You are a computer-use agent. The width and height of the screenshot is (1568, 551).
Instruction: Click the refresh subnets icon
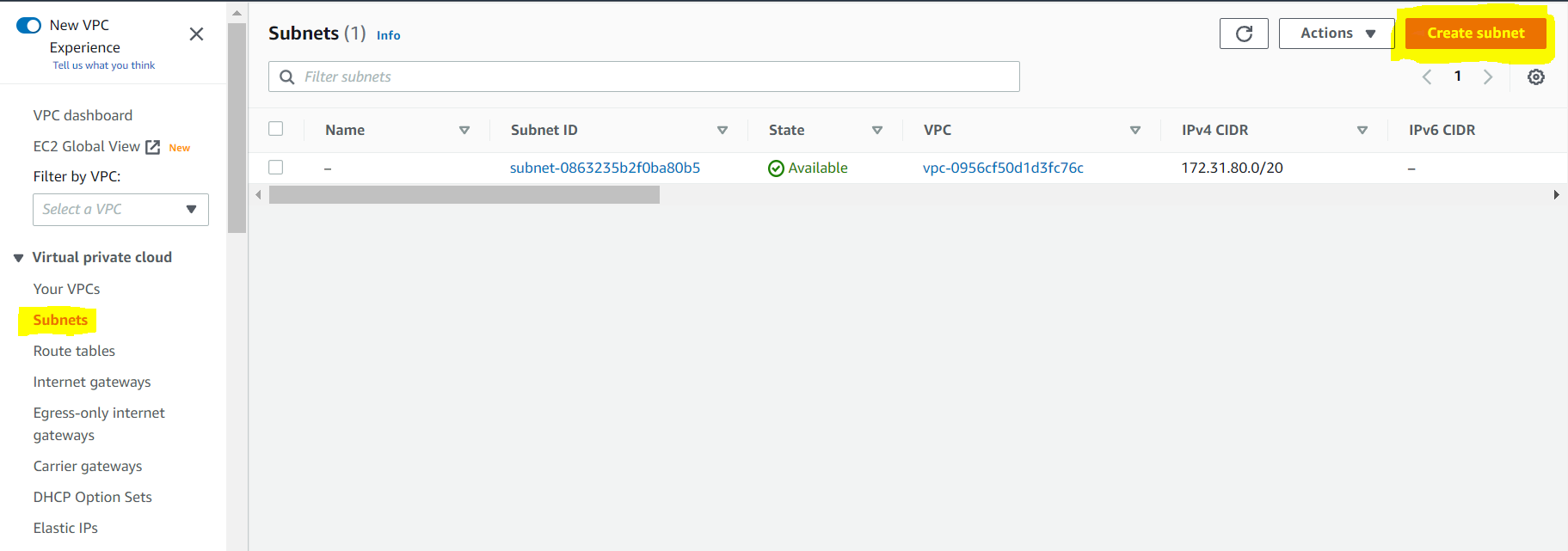point(1244,33)
